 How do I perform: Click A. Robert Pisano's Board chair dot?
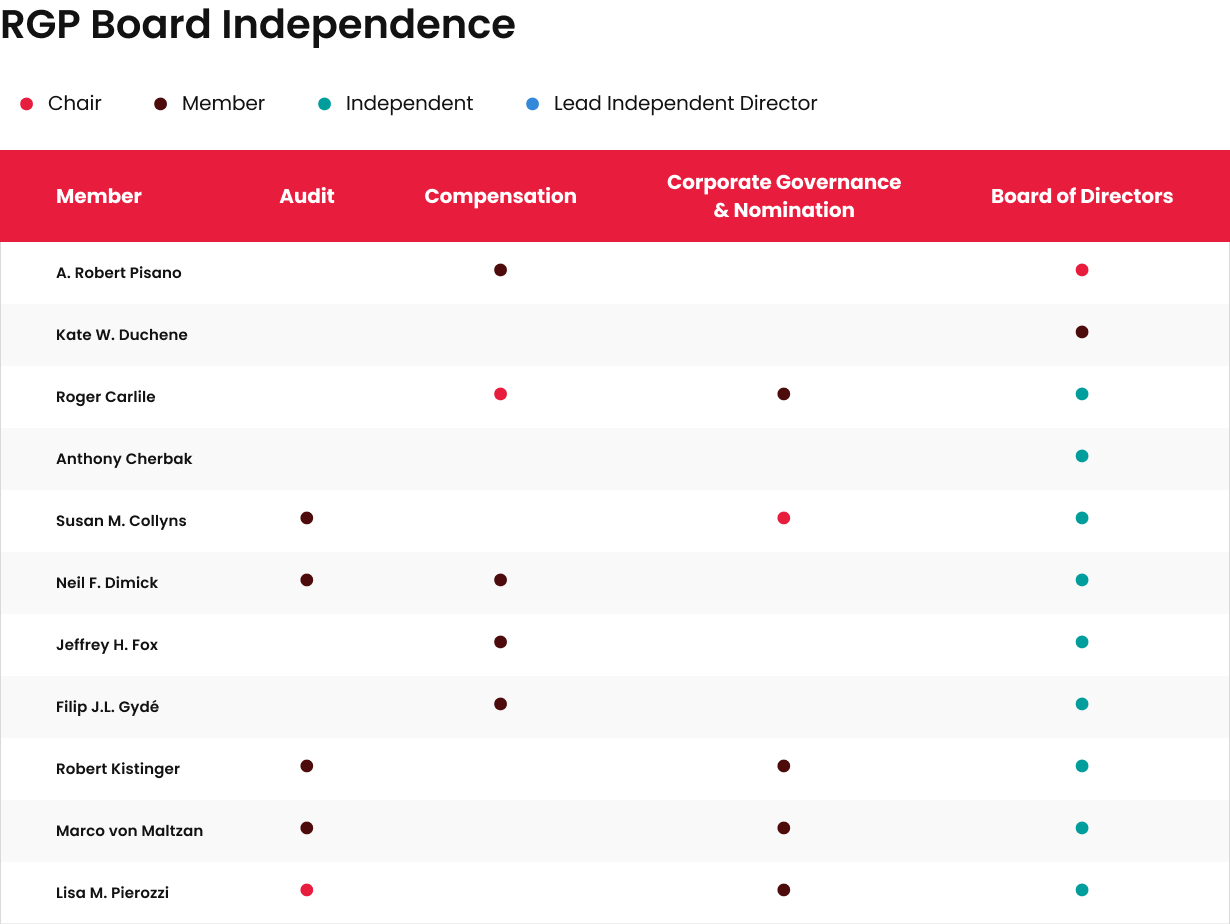[x=1081, y=270]
